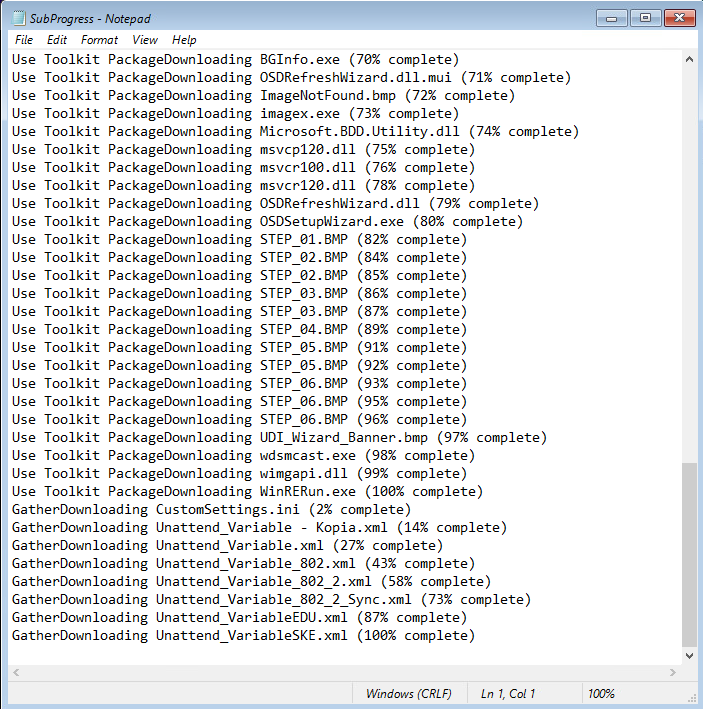Screen dimensions: 703x709
Task: Click the BGInfo.exe (70% complete) line
Action: (236, 60)
